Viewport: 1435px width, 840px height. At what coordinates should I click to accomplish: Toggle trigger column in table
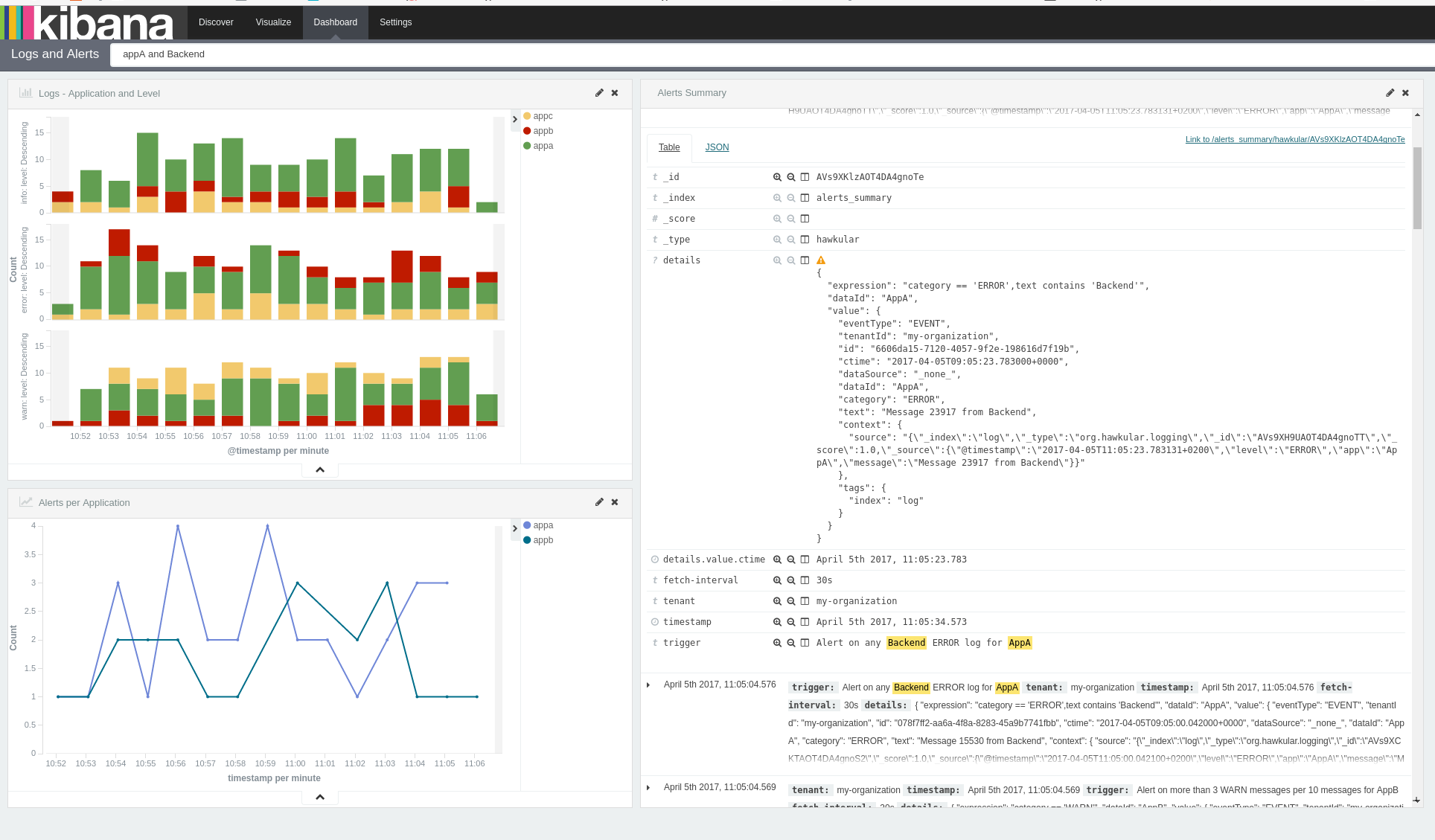point(805,643)
